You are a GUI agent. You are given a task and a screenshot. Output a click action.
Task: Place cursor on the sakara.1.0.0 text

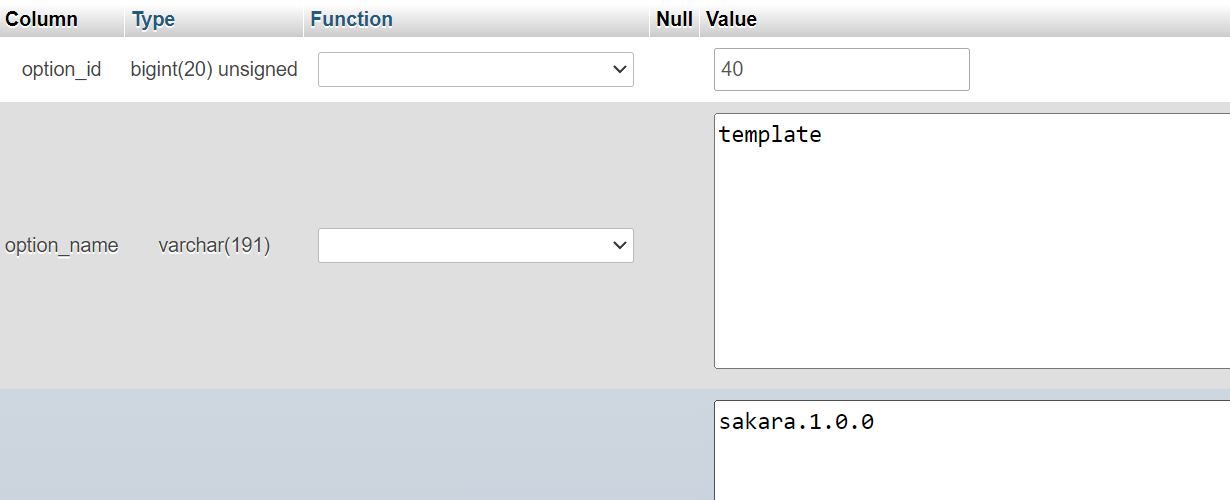coord(796,422)
